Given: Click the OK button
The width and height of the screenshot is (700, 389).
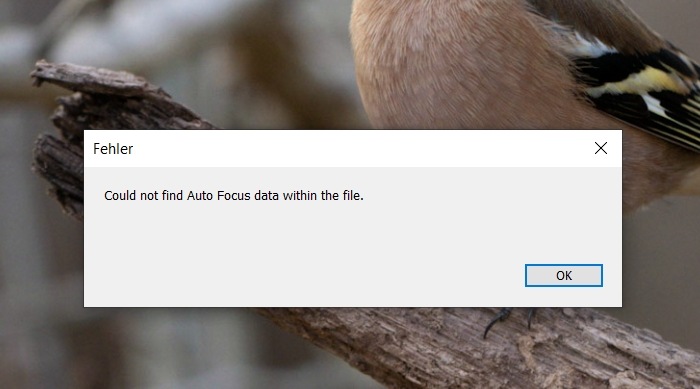Looking at the screenshot, I should click(x=563, y=276).
